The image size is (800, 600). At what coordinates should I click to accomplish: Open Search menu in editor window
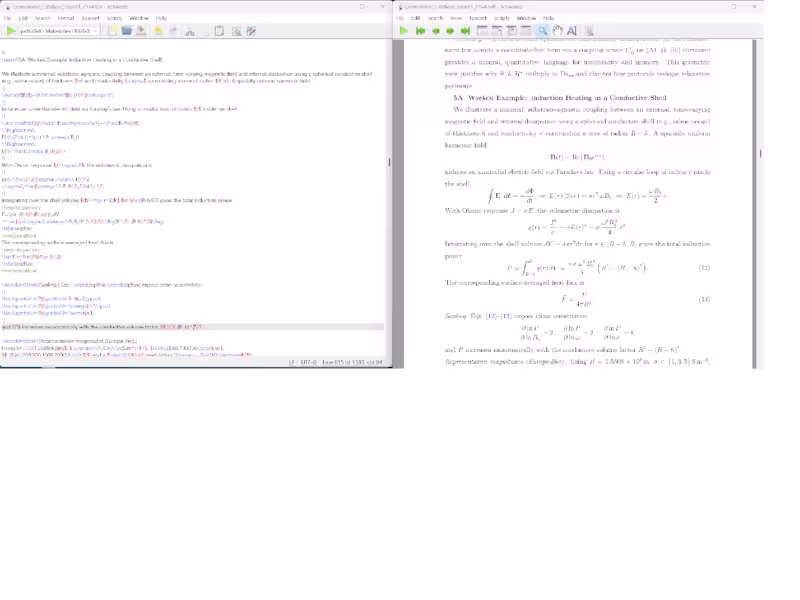point(43,18)
